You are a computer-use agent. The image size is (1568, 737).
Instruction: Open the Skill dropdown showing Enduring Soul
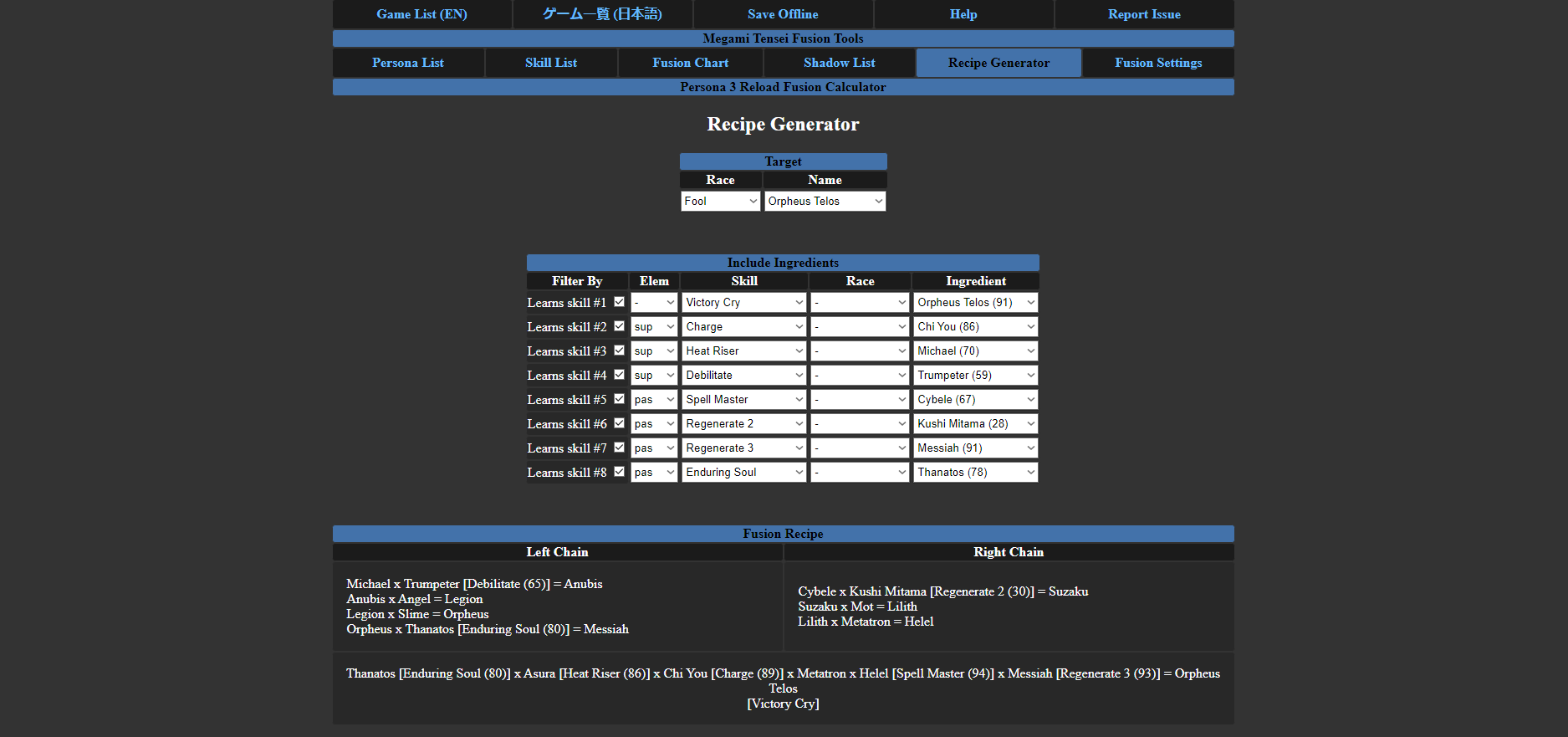pos(744,473)
